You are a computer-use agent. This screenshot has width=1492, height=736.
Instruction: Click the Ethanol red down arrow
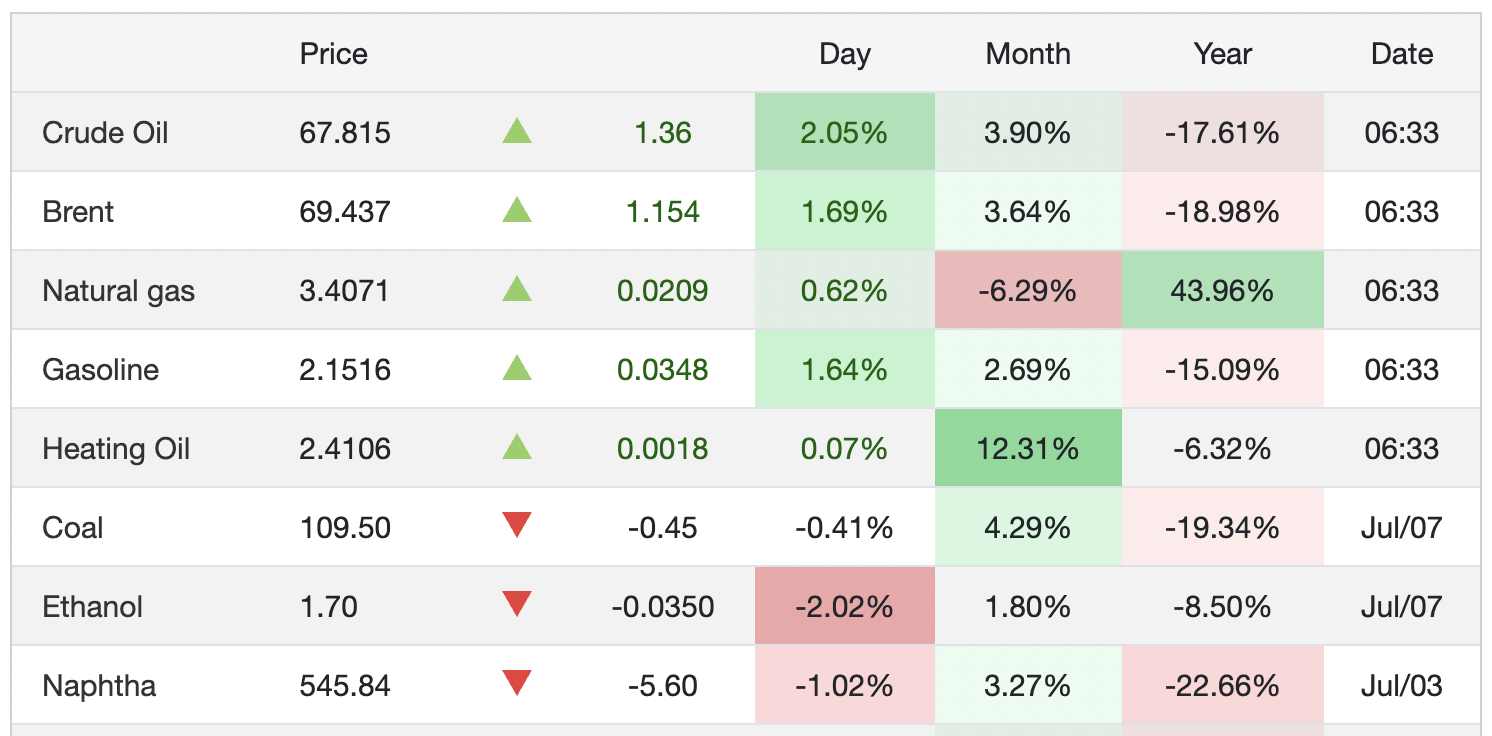(517, 604)
